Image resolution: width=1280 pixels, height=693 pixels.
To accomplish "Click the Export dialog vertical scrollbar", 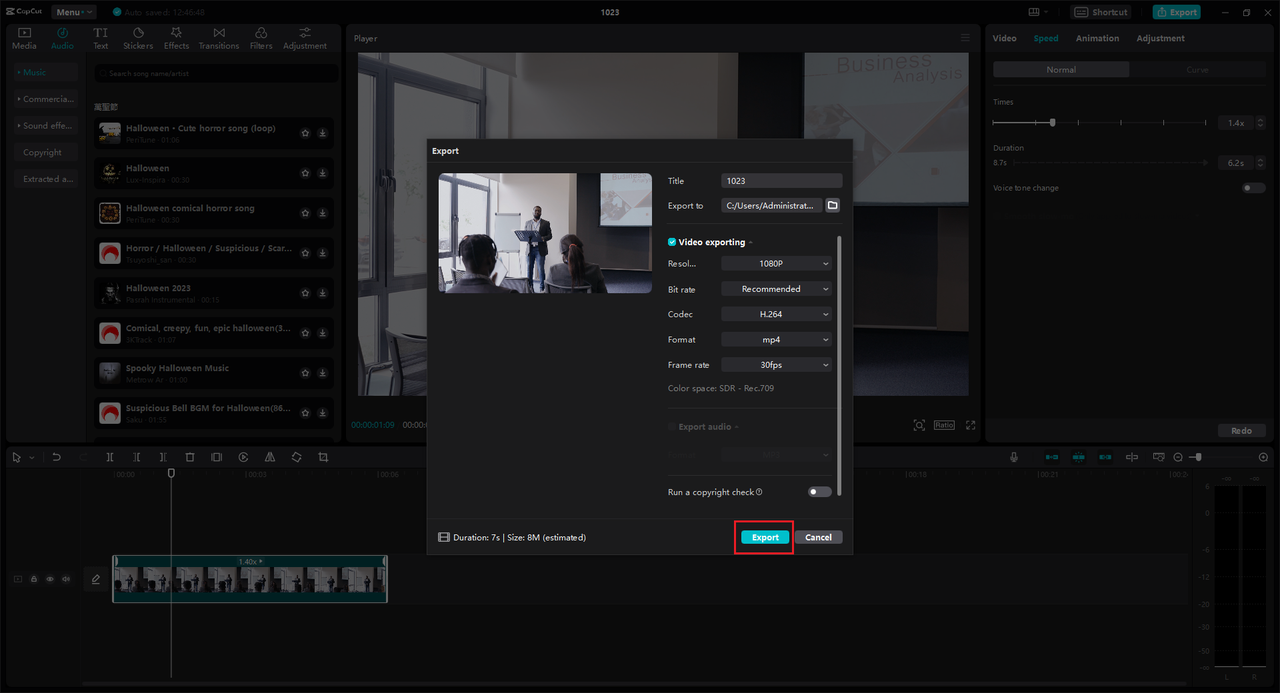I will [839, 365].
